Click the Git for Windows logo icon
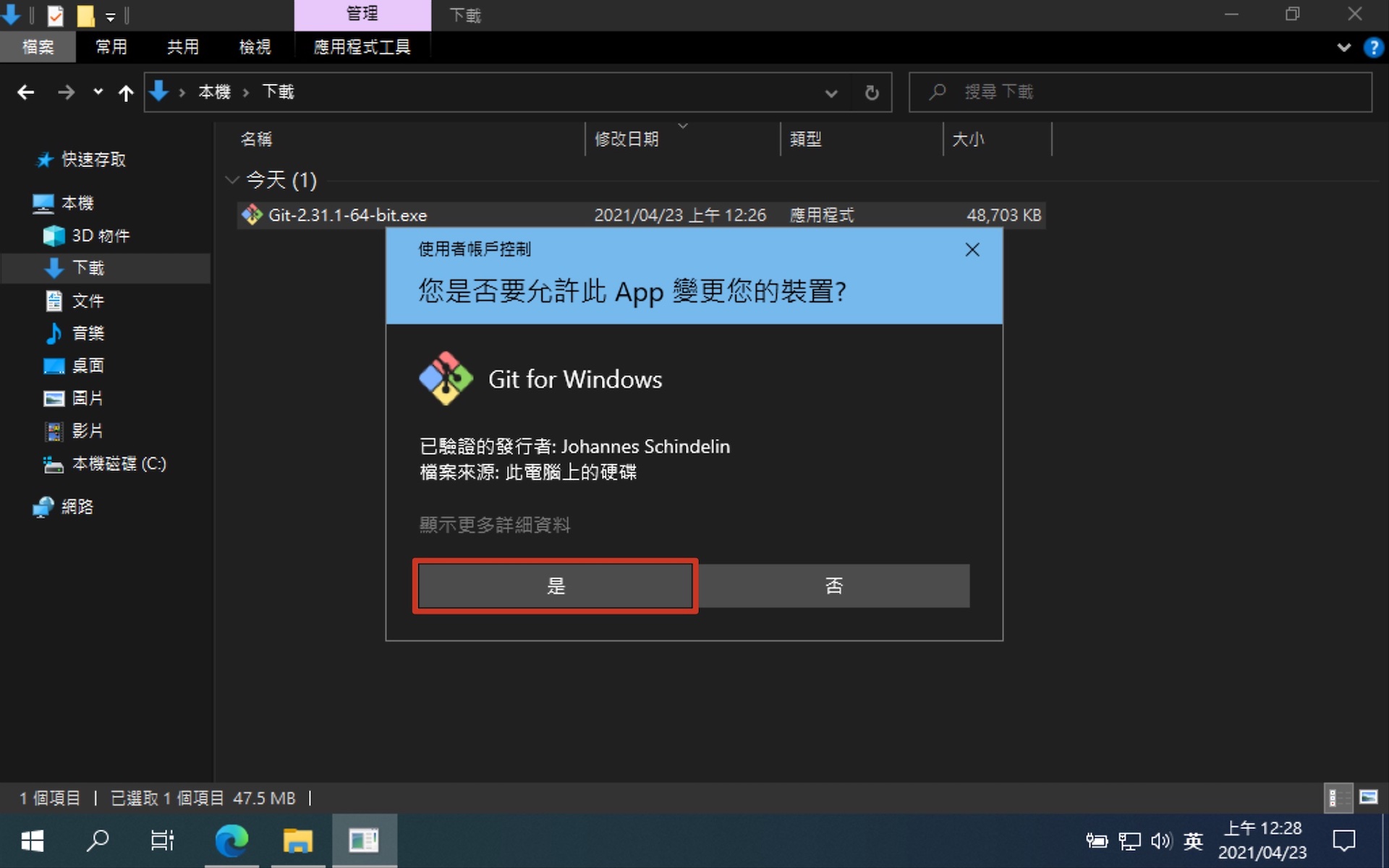This screenshot has width=1389, height=868. [x=446, y=378]
